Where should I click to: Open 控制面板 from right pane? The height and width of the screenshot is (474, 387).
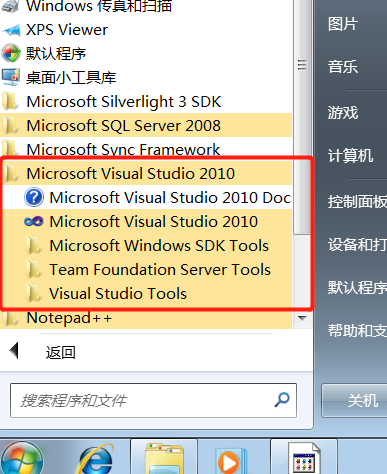coord(357,201)
